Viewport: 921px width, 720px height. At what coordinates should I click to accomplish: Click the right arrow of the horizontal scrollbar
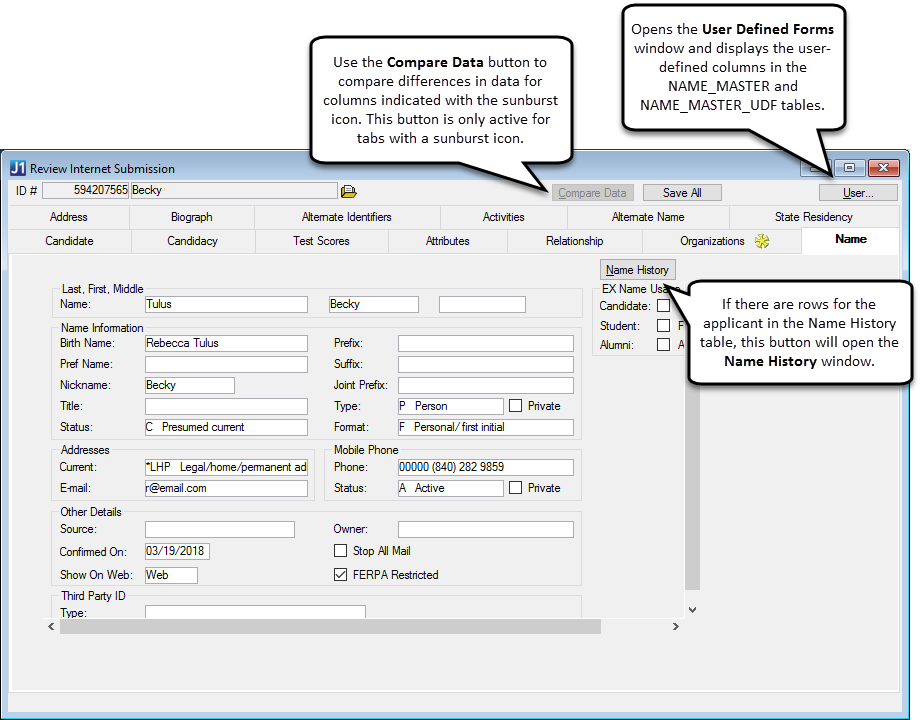click(675, 627)
